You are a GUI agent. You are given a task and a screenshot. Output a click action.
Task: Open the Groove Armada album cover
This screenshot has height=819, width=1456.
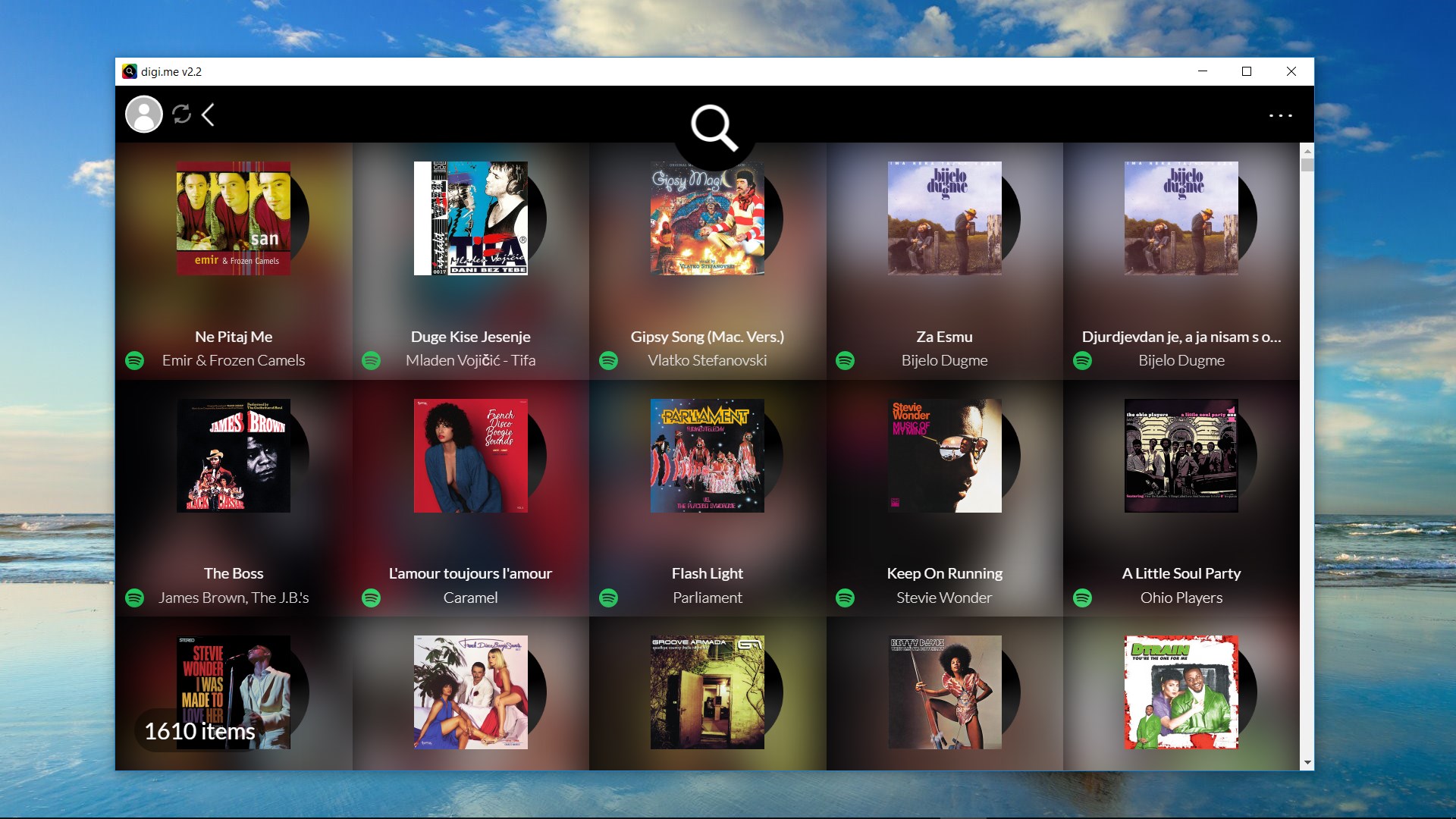[x=708, y=692]
